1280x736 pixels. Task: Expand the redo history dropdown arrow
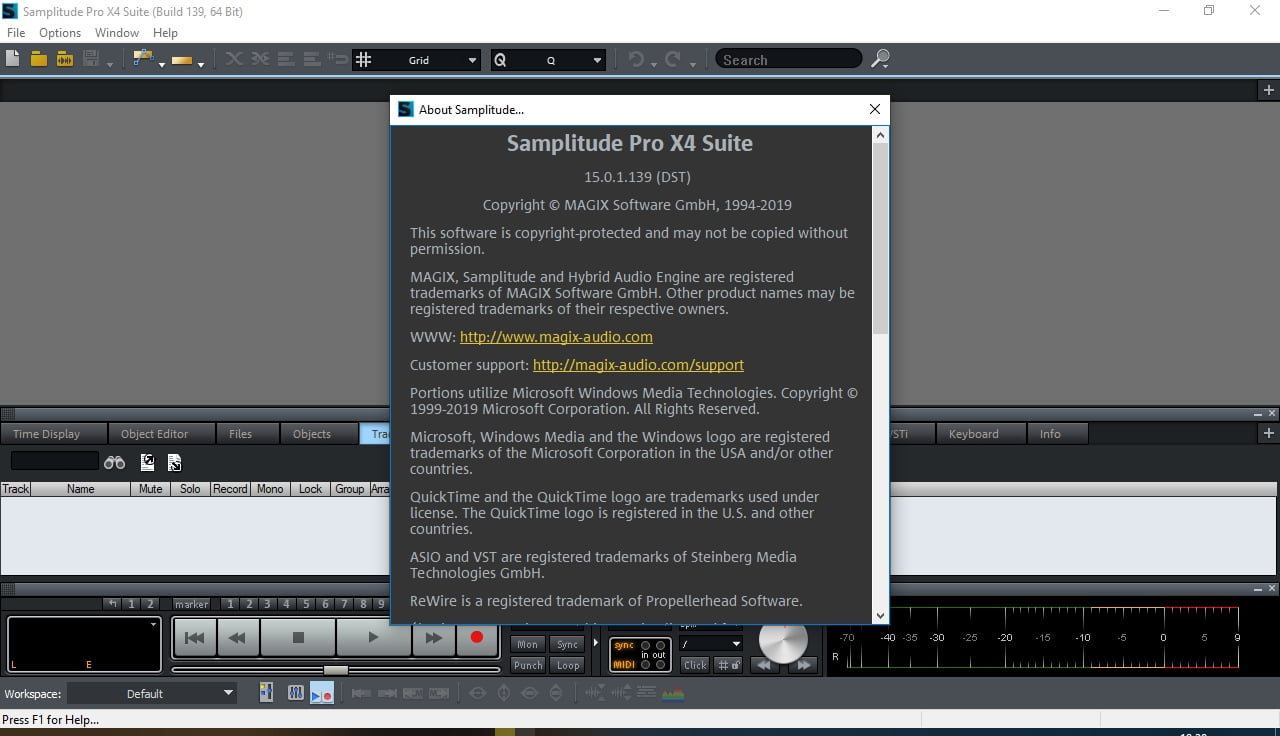(692, 65)
